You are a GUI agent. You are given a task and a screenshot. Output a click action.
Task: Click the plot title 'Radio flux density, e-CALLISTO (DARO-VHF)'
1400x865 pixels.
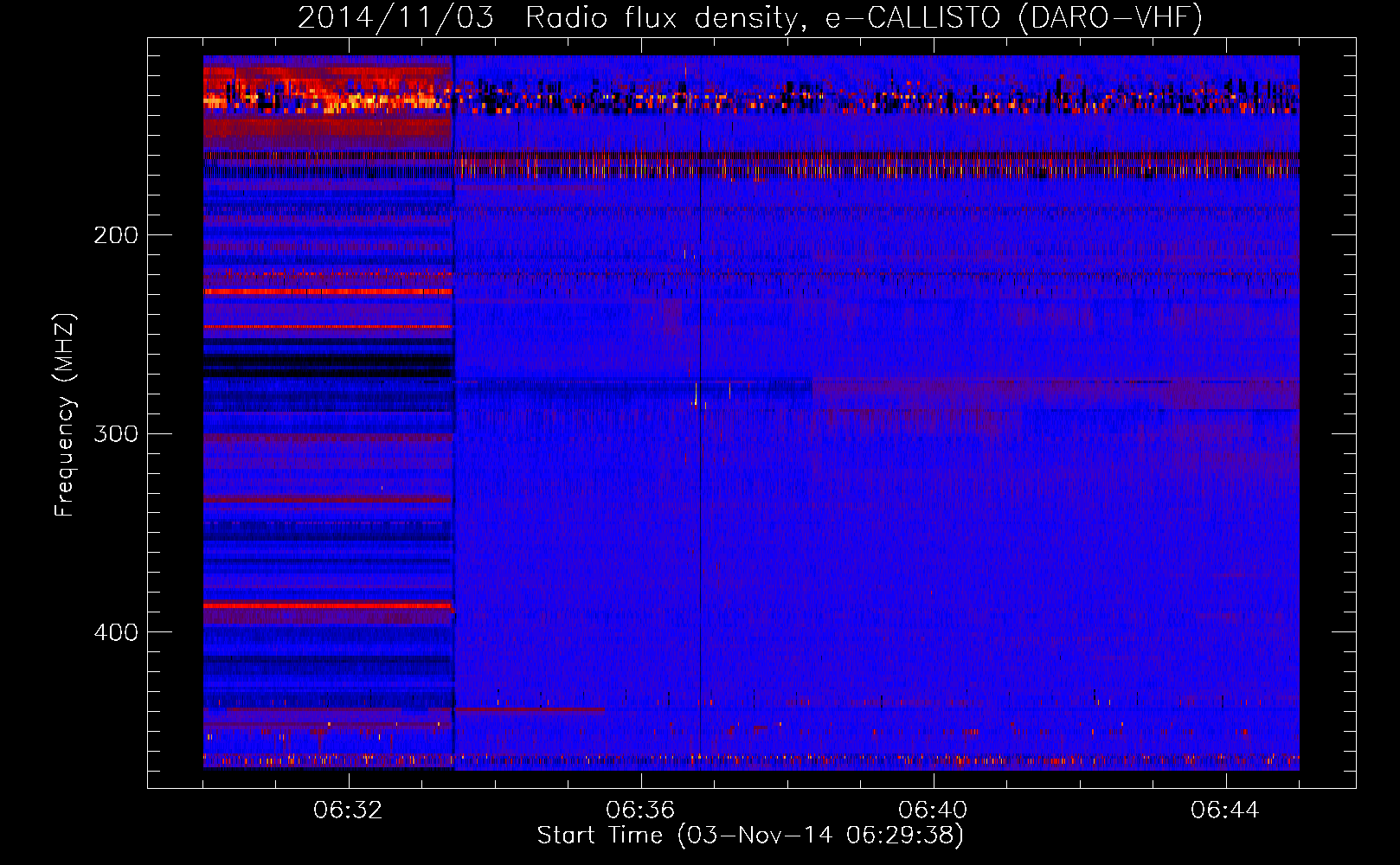[x=864, y=17]
